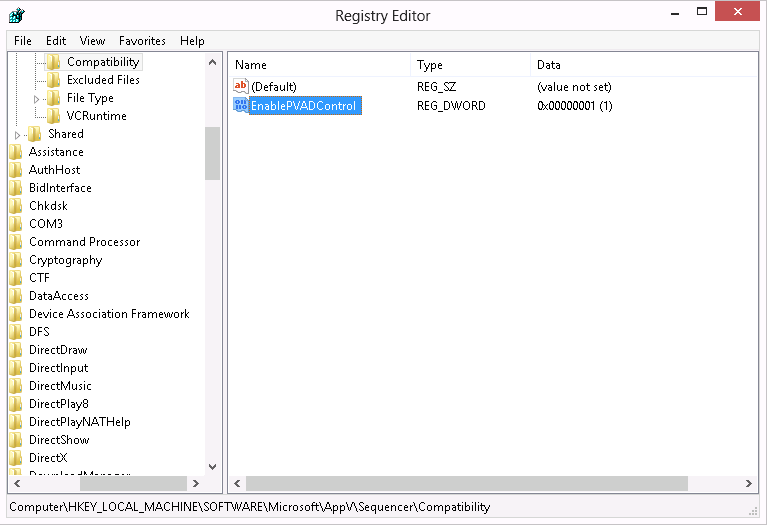Image resolution: width=767 pixels, height=525 pixels.
Task: Open the Favorites menu
Action: [x=142, y=41]
